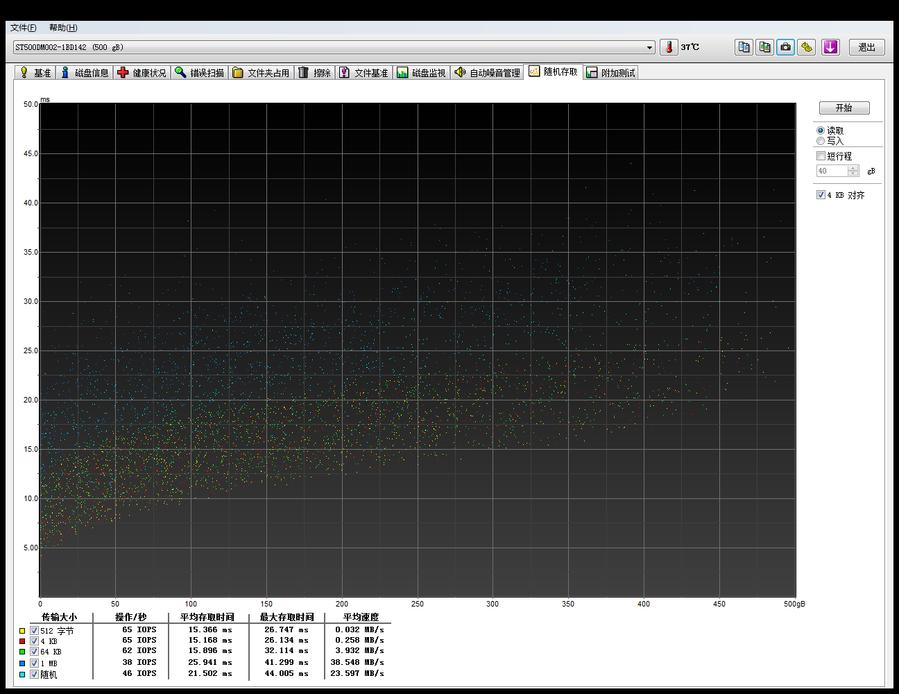Screen dimensions: 899x694
Task: Uncheck the 4 KB transfer size checkbox
Action: 34,641
